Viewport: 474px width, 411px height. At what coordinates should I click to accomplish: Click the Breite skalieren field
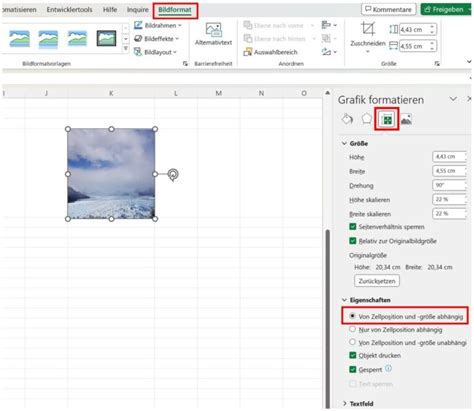[449, 214]
